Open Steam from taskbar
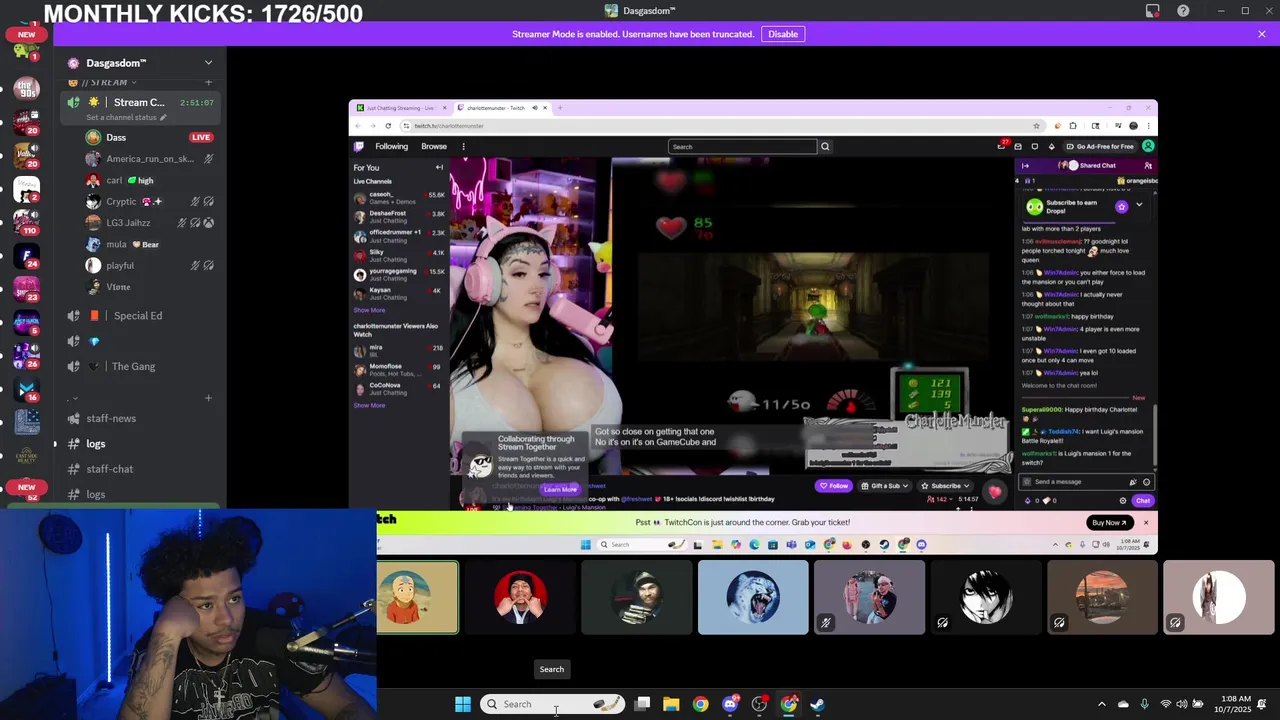 coord(818,704)
